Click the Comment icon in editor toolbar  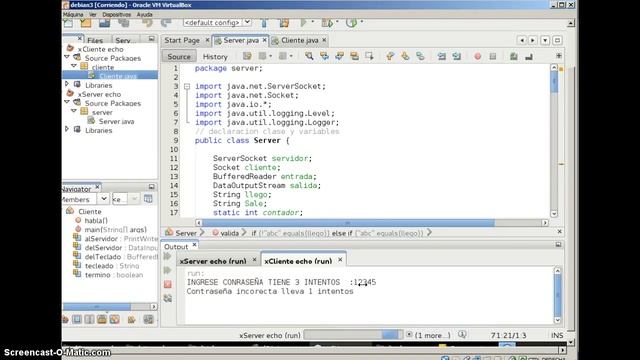(514, 56)
